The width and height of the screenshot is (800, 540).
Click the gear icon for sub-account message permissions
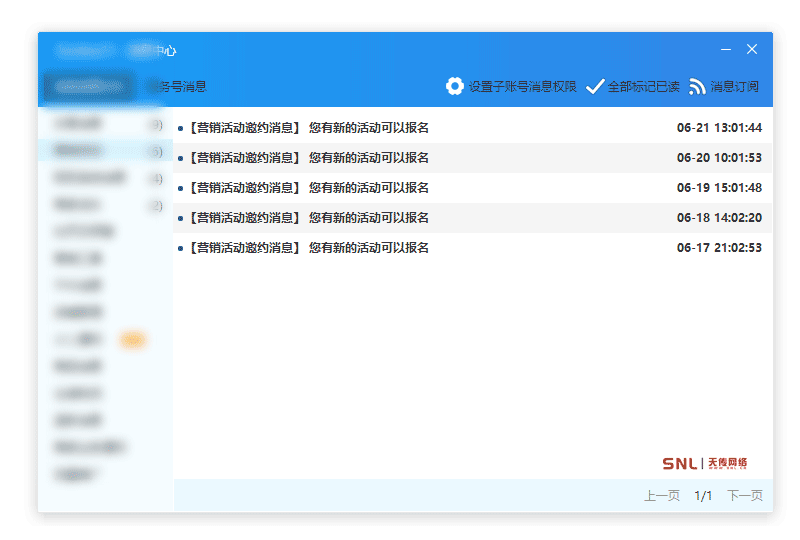[455, 87]
